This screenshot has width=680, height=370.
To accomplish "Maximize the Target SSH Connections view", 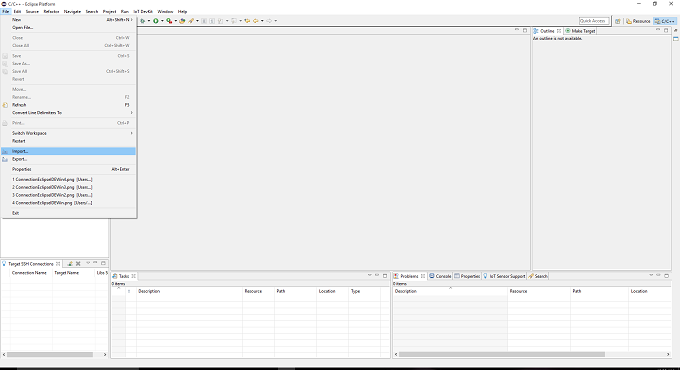I will coord(103,263).
